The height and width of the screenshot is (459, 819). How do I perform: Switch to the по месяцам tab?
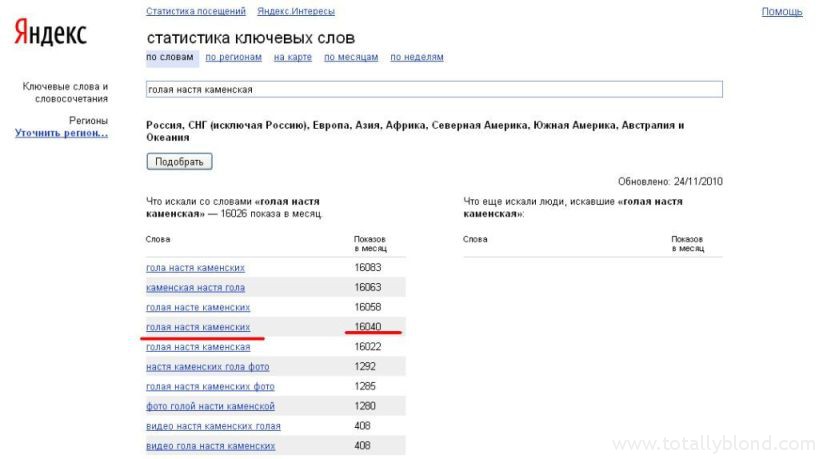coord(351,57)
